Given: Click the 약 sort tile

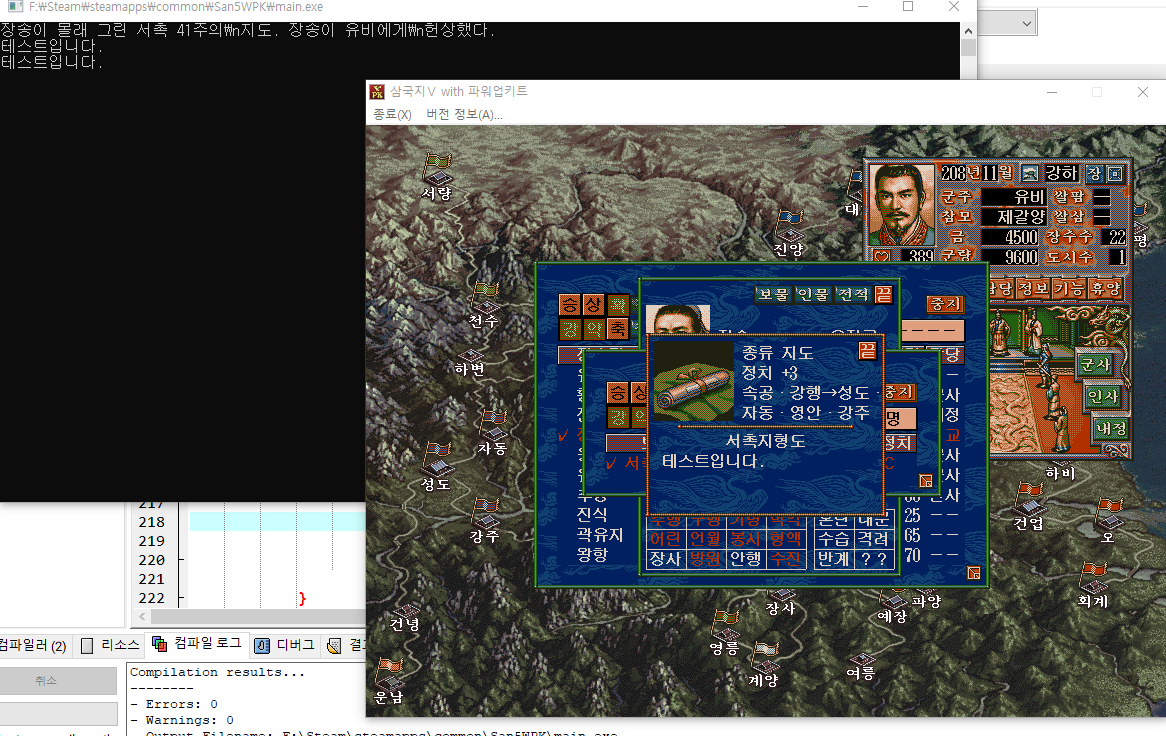Looking at the screenshot, I should coord(593,329).
